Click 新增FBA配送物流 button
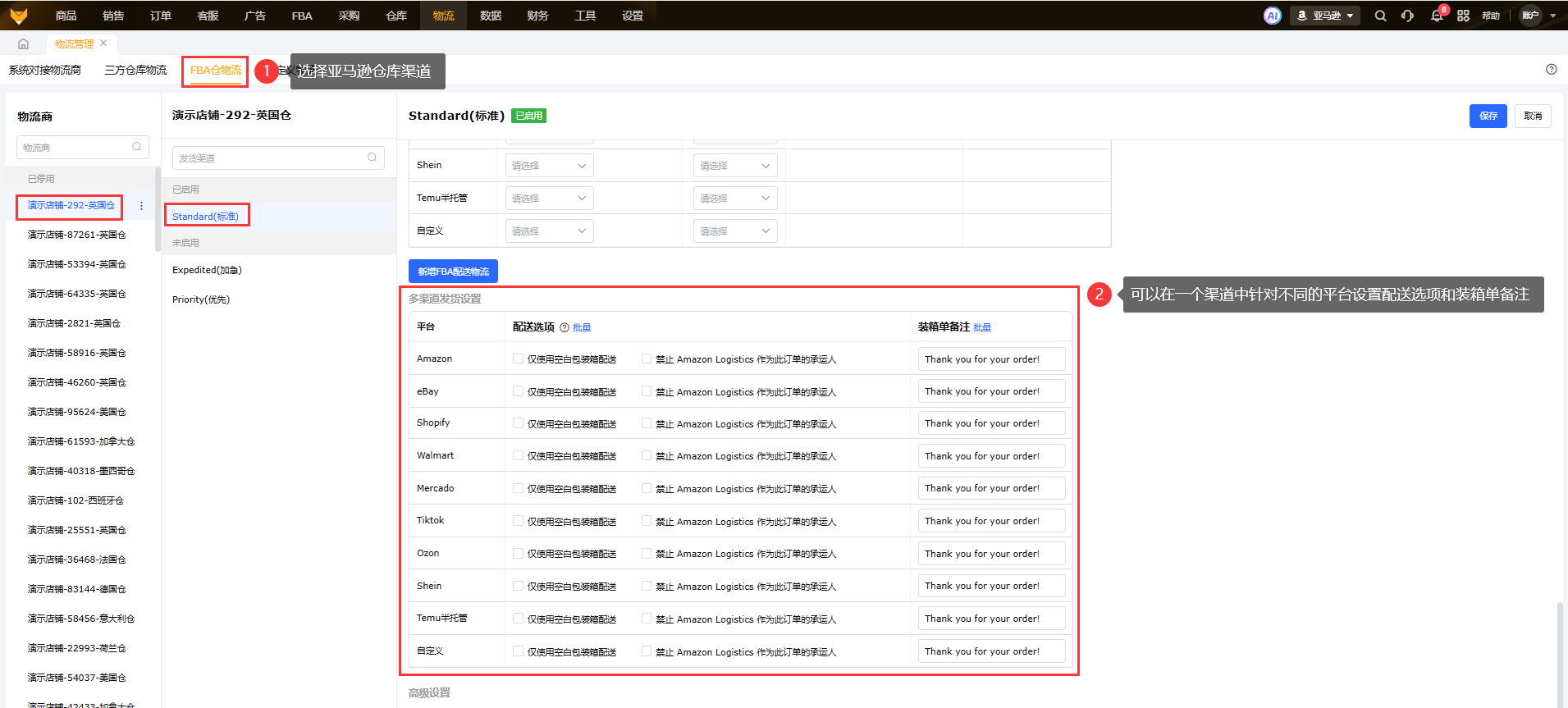Viewport: 1568px width, 708px height. 453,272
